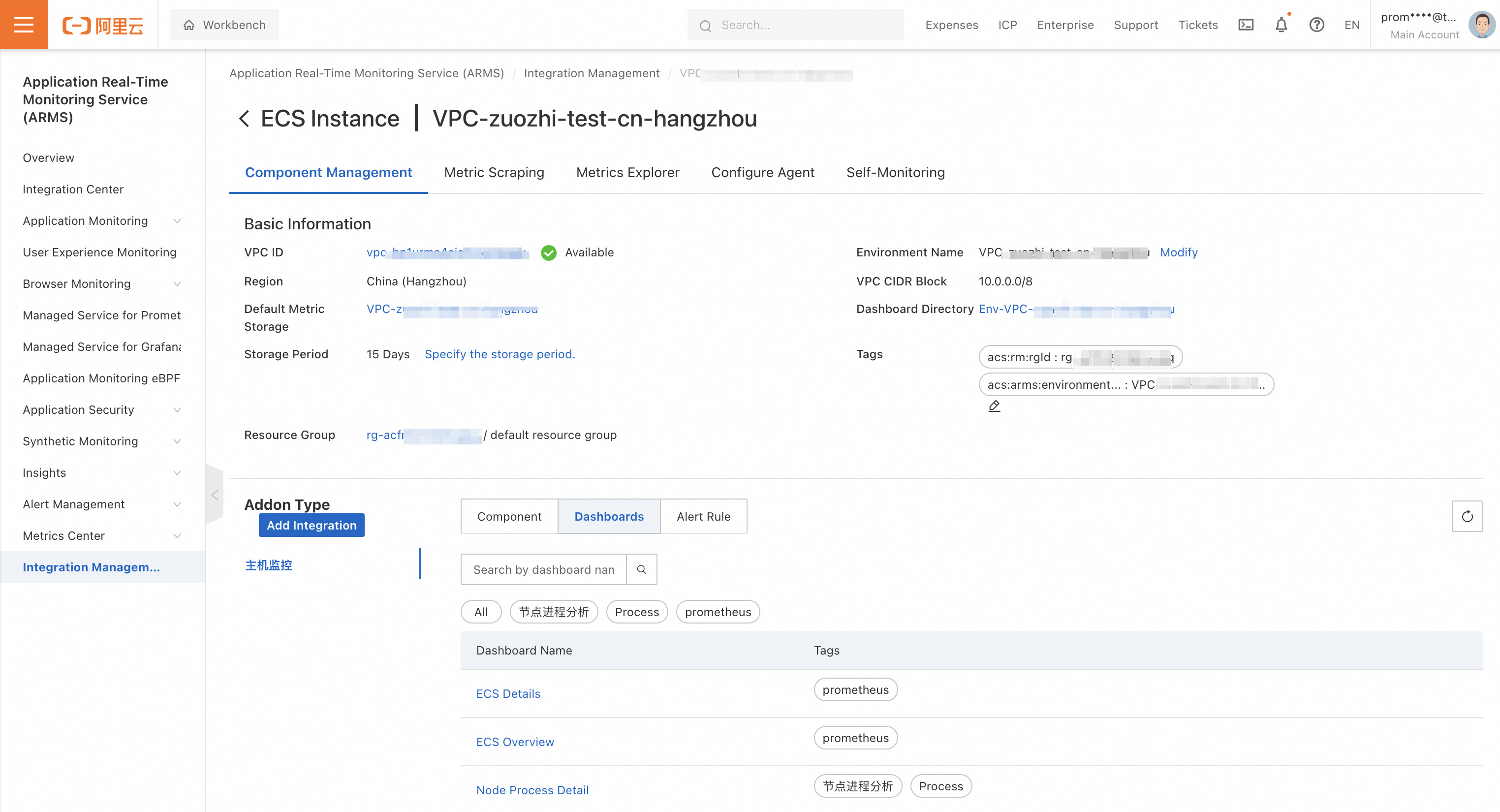Image resolution: width=1500 pixels, height=812 pixels.
Task: Open the rg-acf resource group link
Action: tap(424, 435)
